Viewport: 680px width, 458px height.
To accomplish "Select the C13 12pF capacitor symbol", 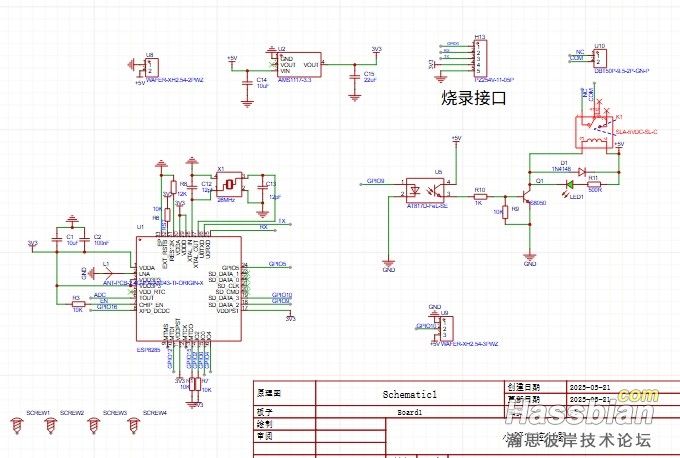I will click(x=262, y=188).
